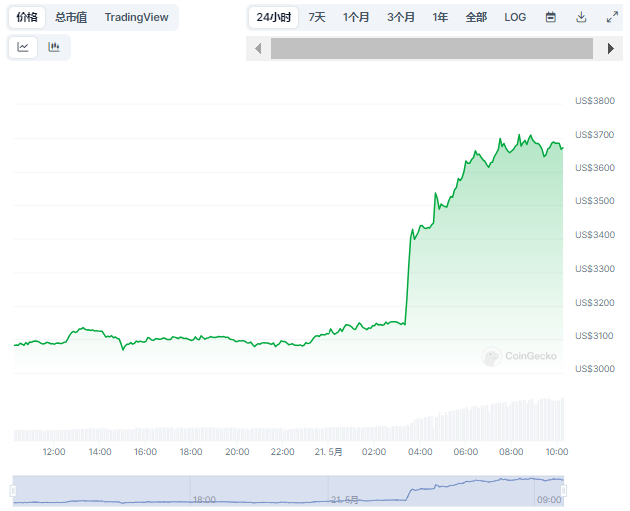The height and width of the screenshot is (511, 630).
Task: Select the 24小时 time range
Action: click(274, 17)
